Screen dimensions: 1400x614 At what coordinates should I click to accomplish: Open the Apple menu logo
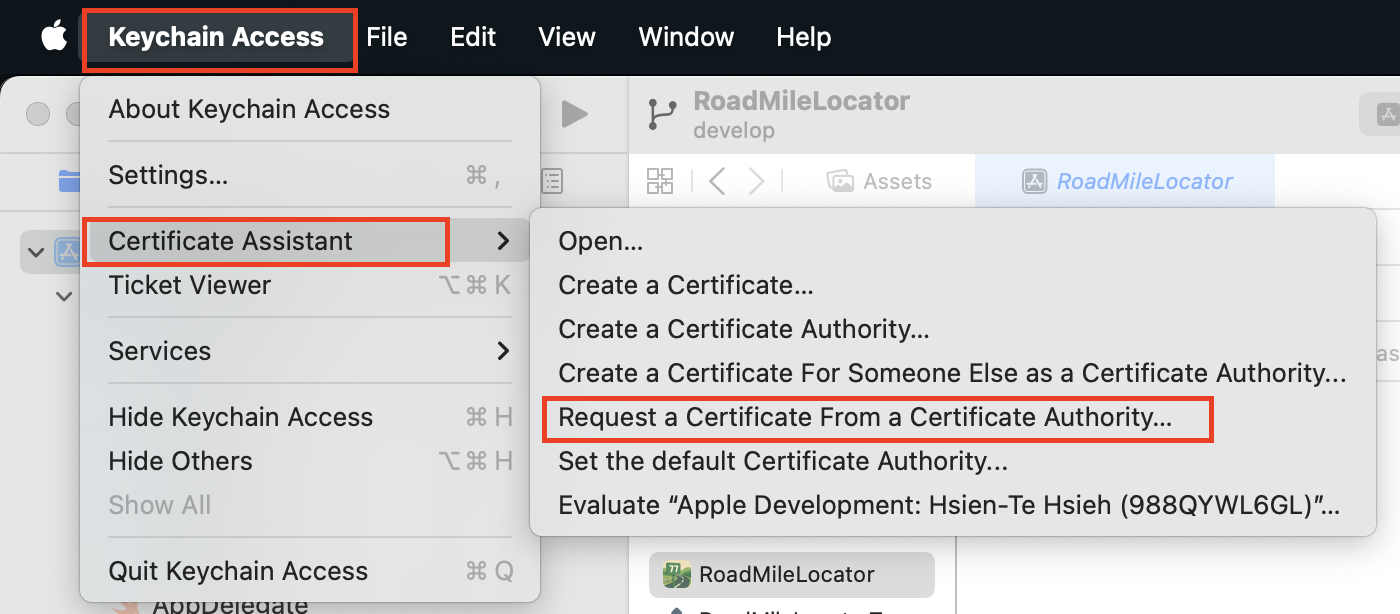53,37
